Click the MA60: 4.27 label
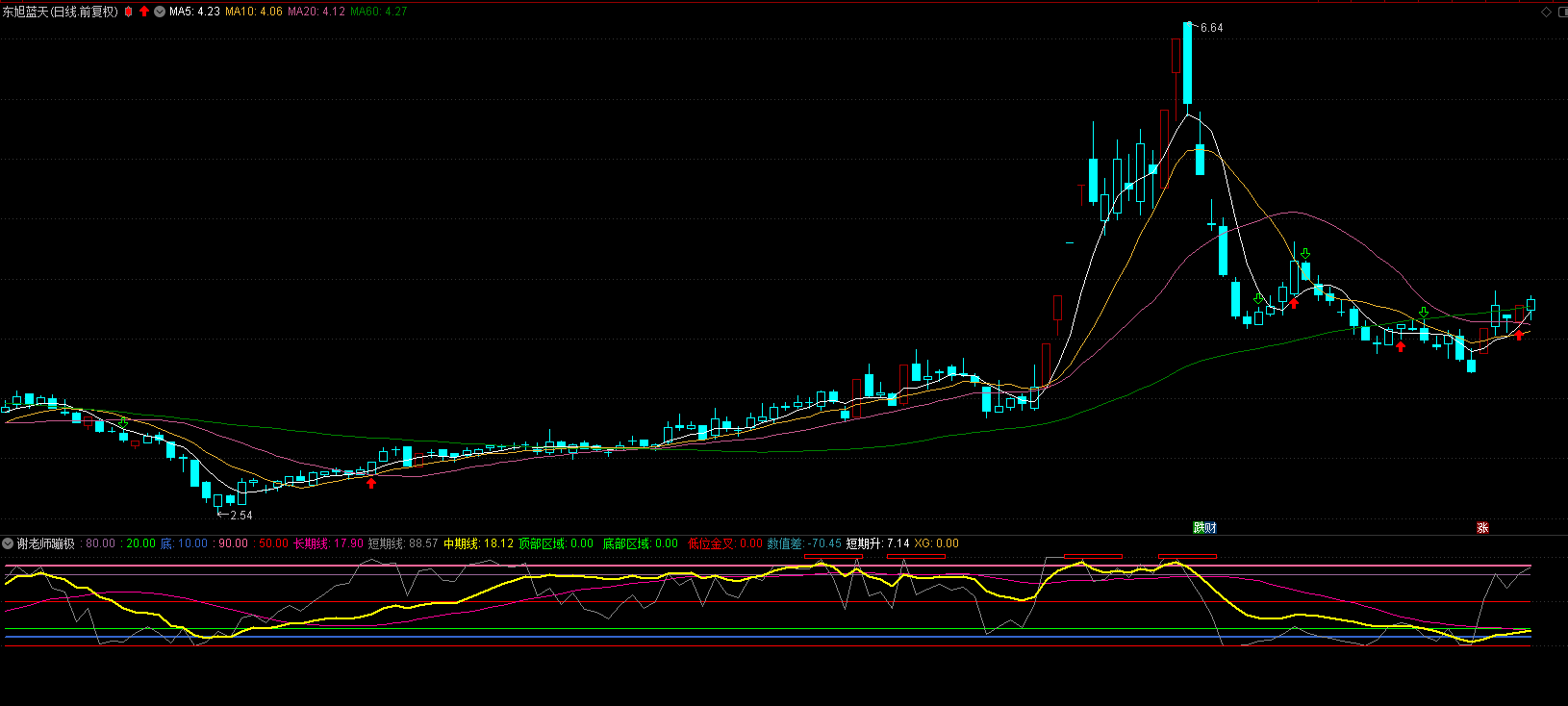1568x706 pixels. [x=378, y=12]
